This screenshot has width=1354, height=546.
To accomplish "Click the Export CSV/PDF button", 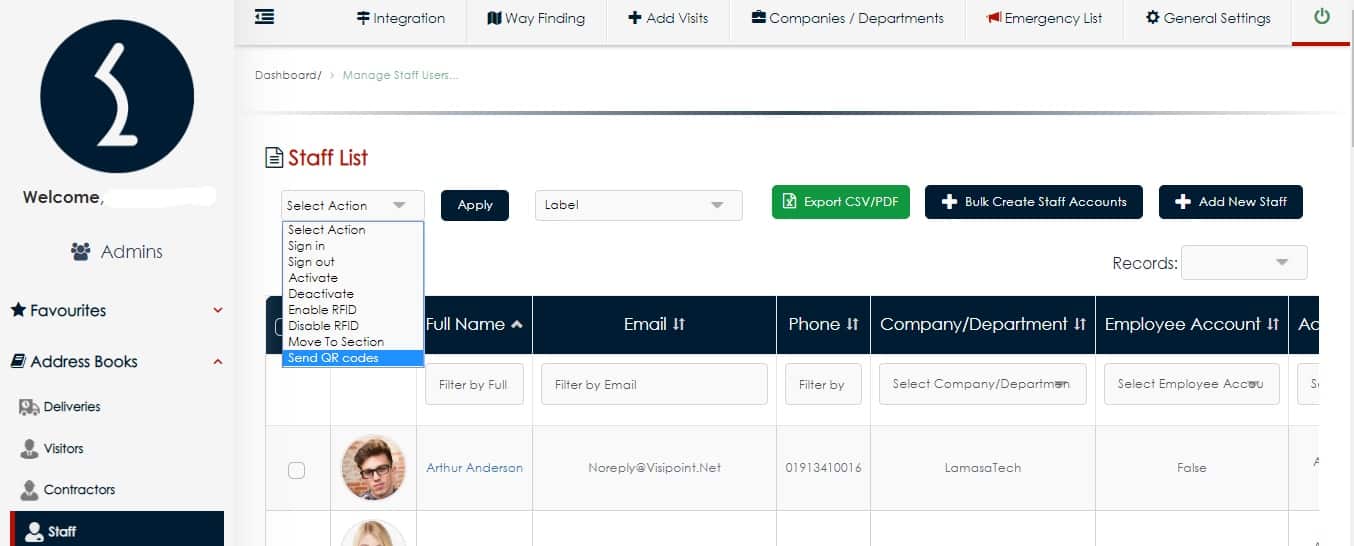I will [x=840, y=202].
